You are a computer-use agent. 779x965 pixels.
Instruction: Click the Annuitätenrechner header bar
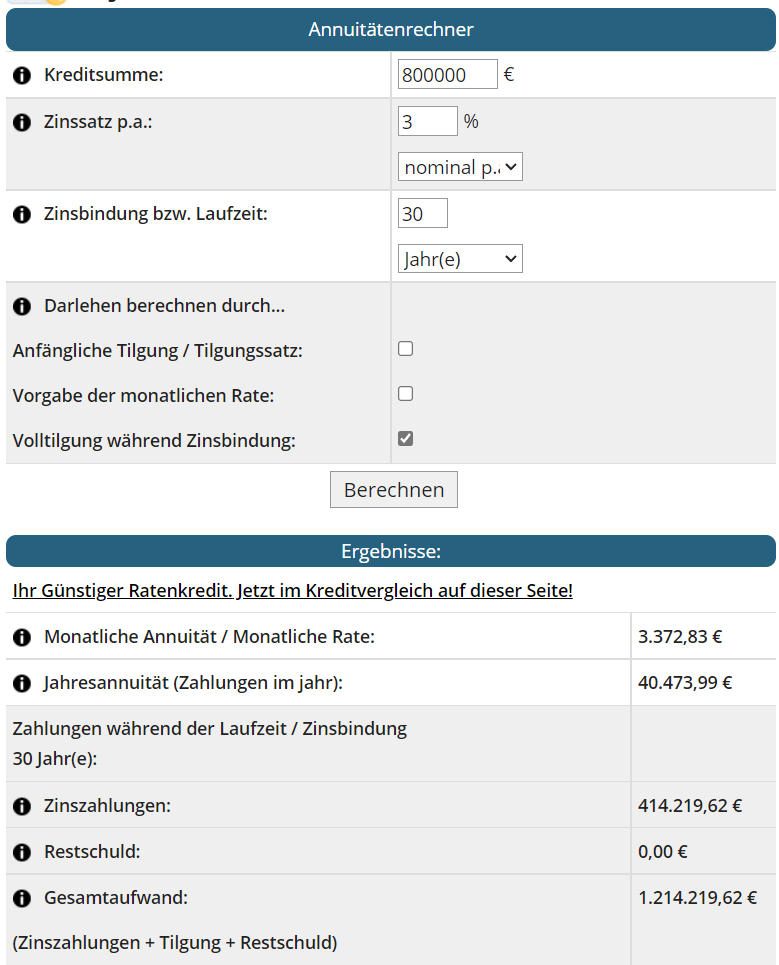[x=390, y=30]
